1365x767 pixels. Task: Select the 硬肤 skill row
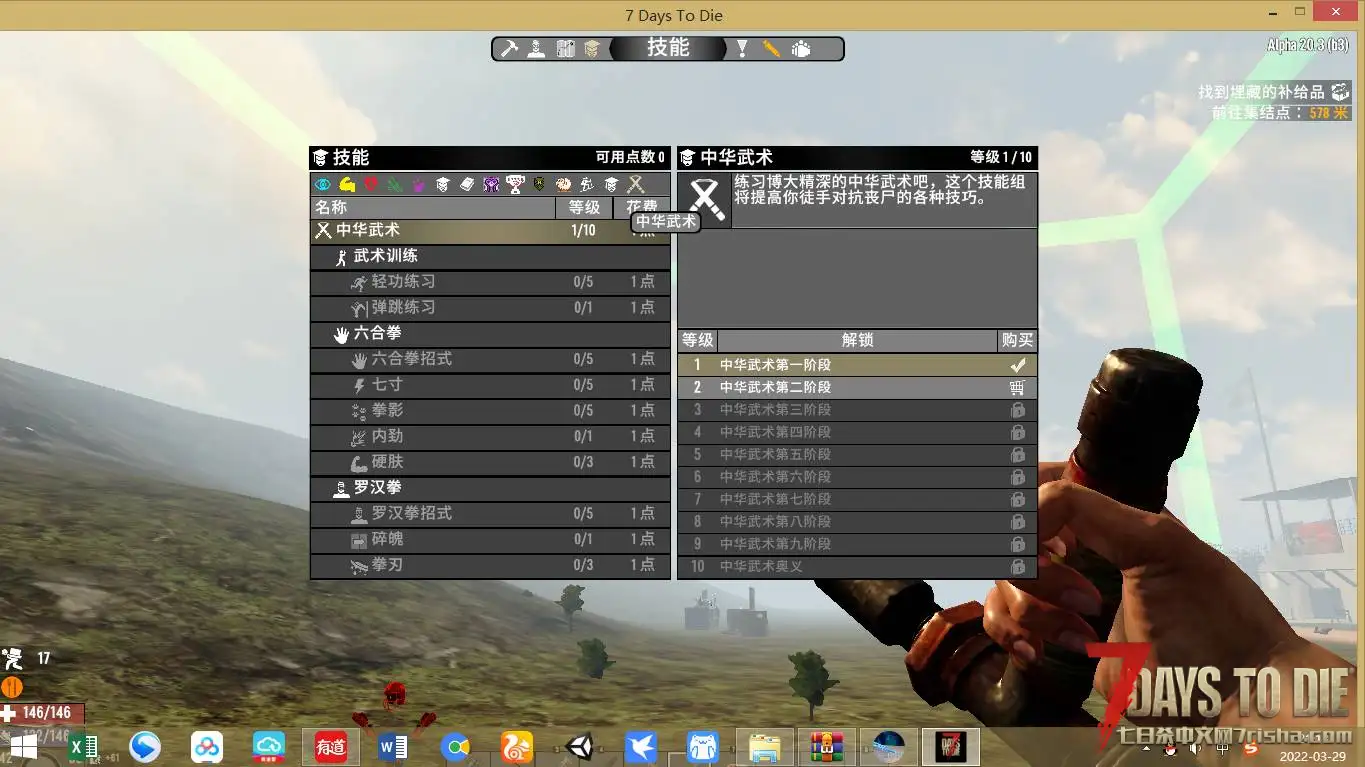[x=490, y=463]
